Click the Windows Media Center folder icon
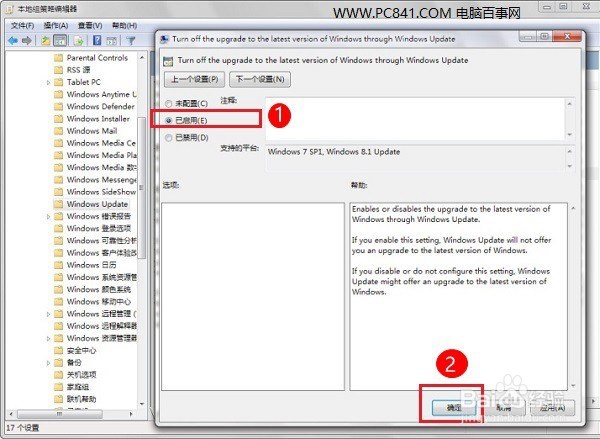 58,143
